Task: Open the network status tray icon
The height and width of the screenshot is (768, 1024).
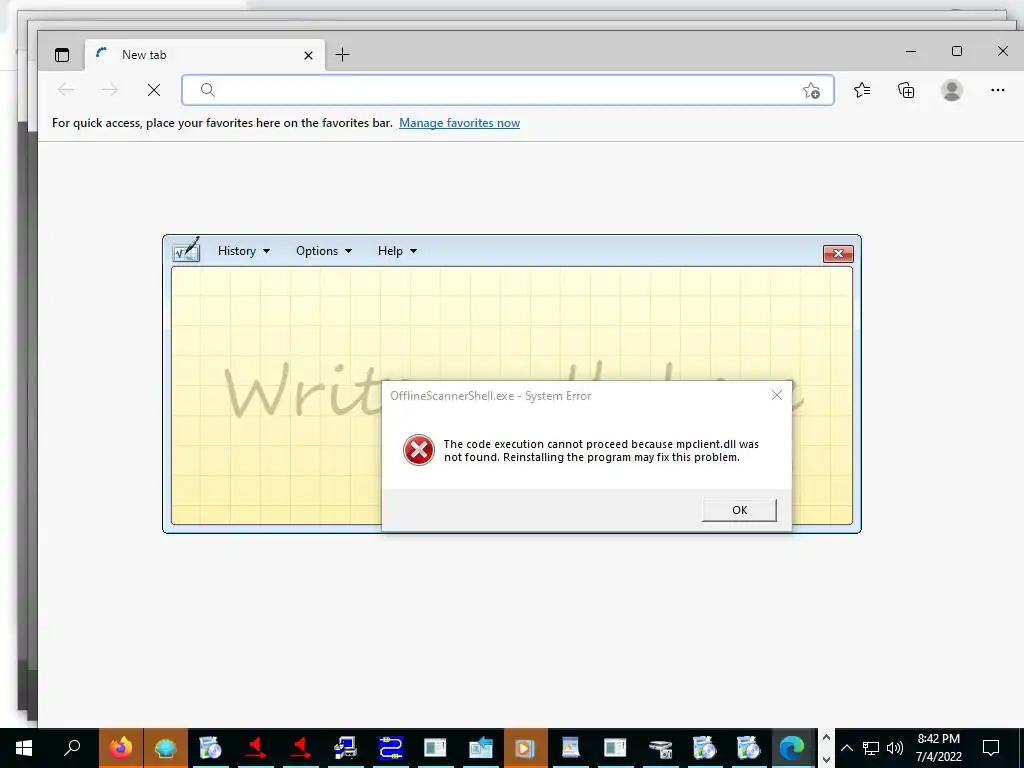Action: 871,748
